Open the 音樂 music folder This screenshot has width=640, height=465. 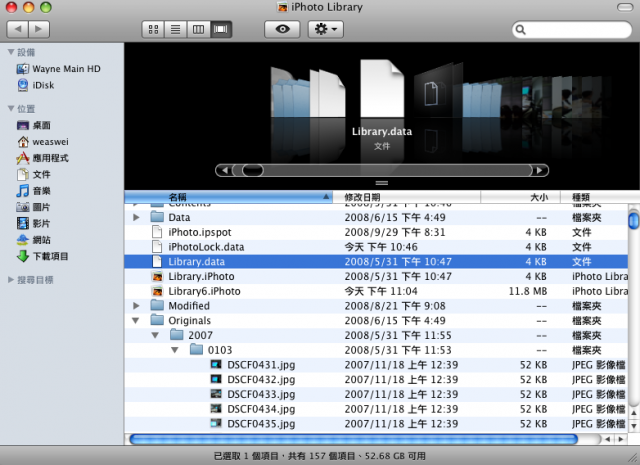coord(33,191)
